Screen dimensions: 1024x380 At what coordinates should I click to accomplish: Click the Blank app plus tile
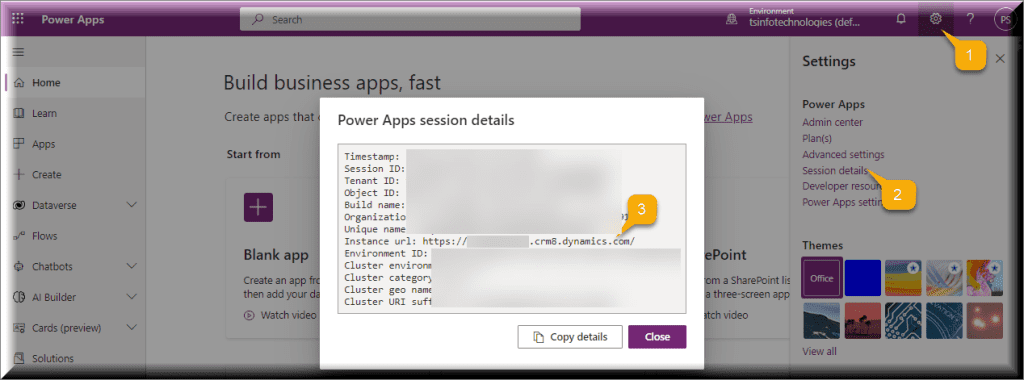click(x=258, y=208)
